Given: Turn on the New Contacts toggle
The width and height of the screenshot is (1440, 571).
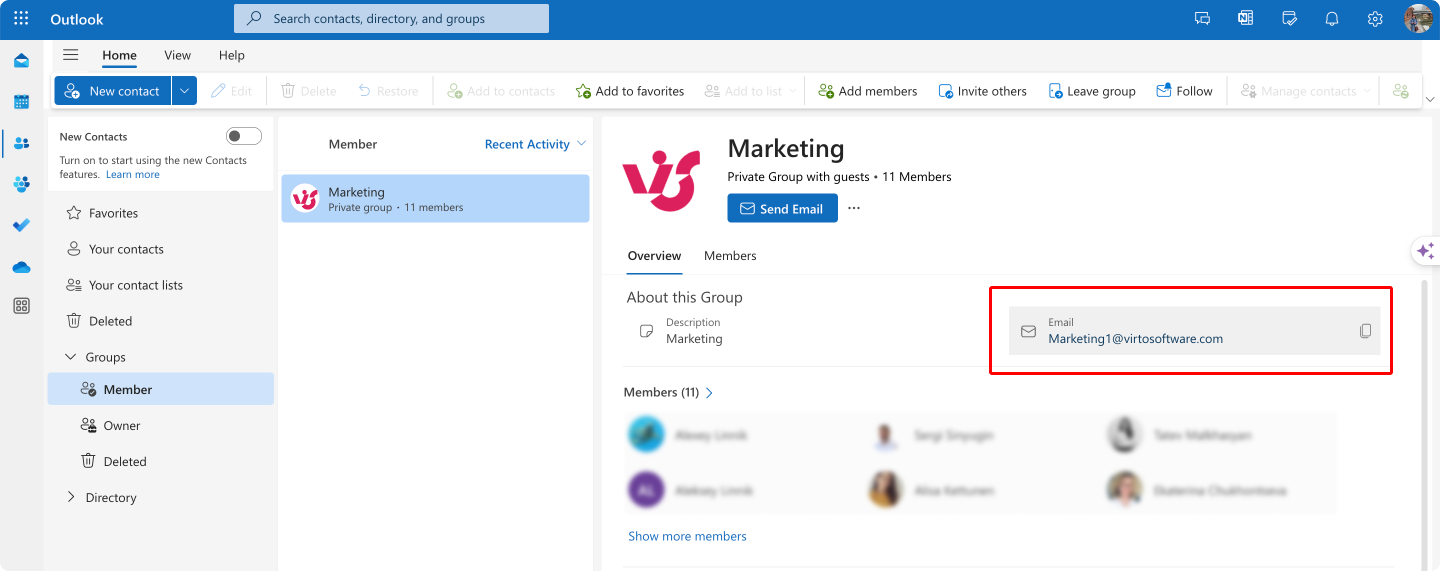Looking at the screenshot, I should pyautogui.click(x=244, y=136).
